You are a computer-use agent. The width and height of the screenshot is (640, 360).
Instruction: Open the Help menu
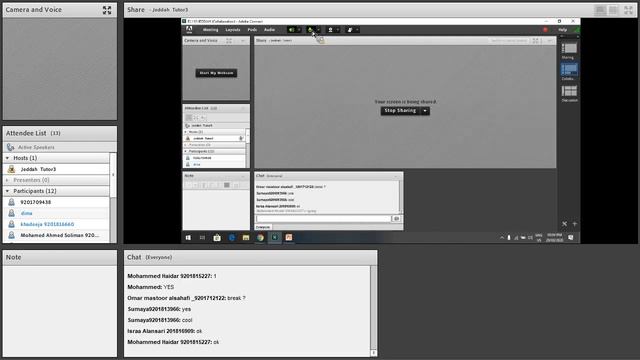coord(562,30)
